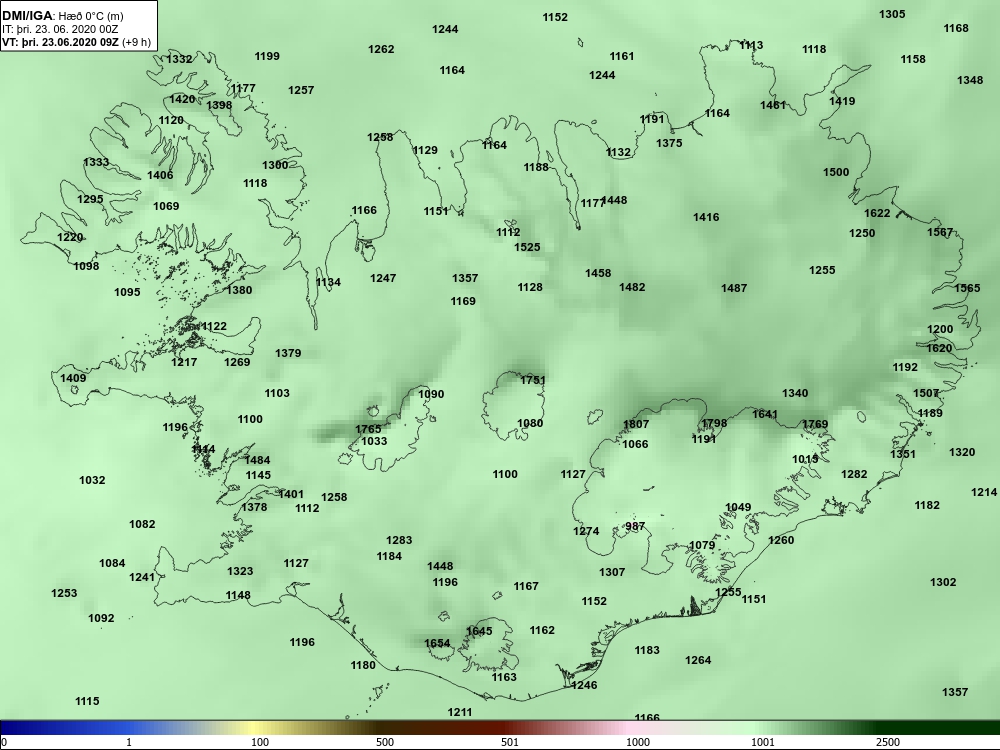
Task: Click the value 1500
Action: pyautogui.click(x=836, y=172)
